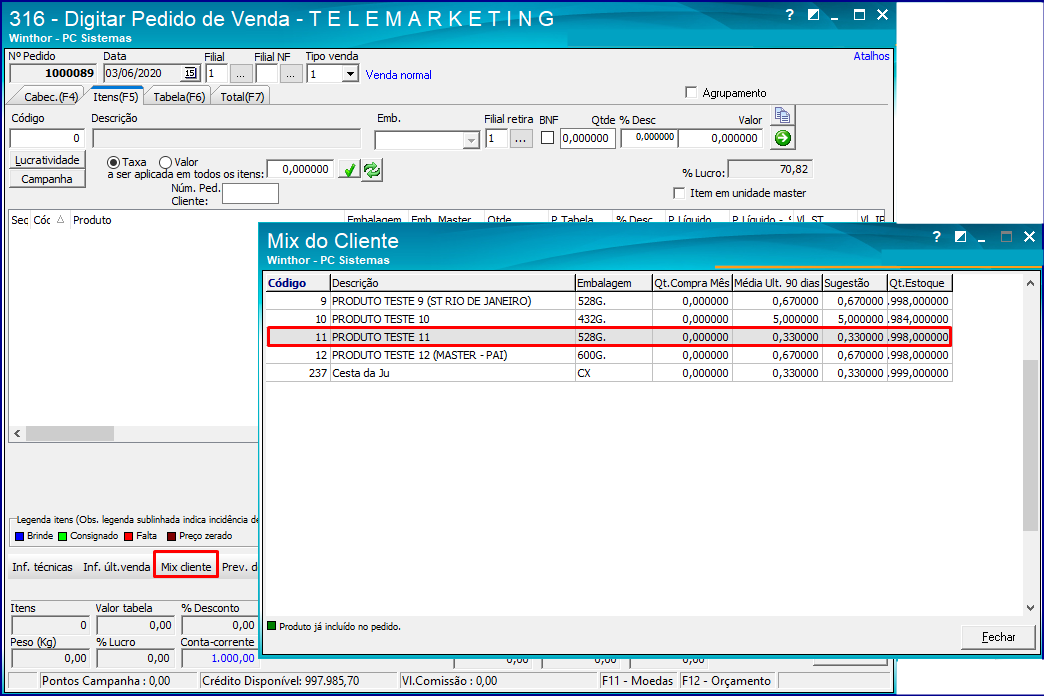Image resolution: width=1044 pixels, height=696 pixels.
Task: Switch to Itens(F5) tab
Action: pyautogui.click(x=116, y=97)
